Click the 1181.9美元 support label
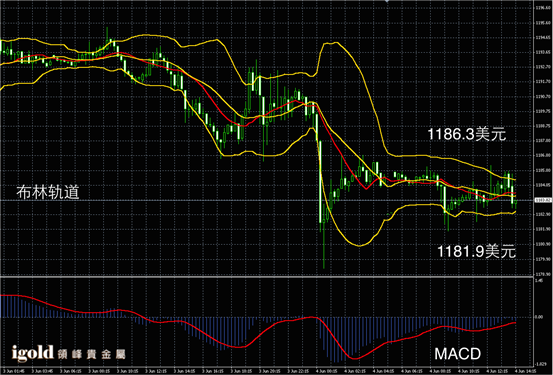 [476, 252]
